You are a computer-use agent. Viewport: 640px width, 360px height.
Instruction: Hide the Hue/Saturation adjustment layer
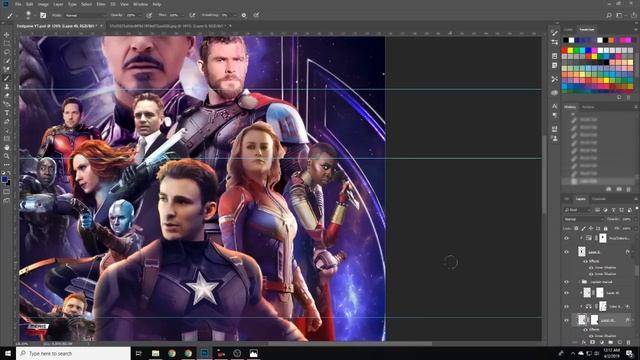(567, 238)
